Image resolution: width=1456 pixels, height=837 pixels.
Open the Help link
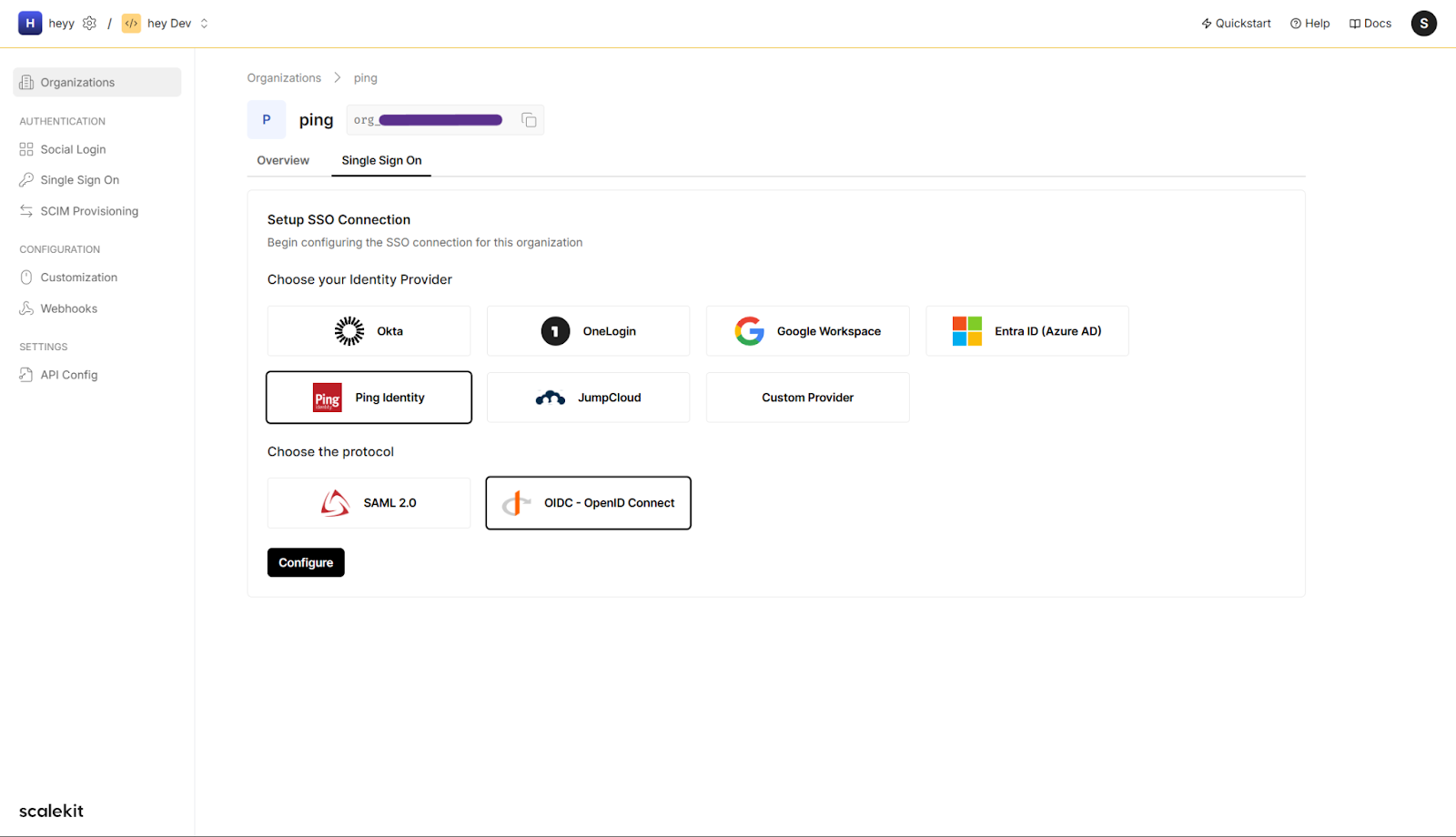point(1309,24)
